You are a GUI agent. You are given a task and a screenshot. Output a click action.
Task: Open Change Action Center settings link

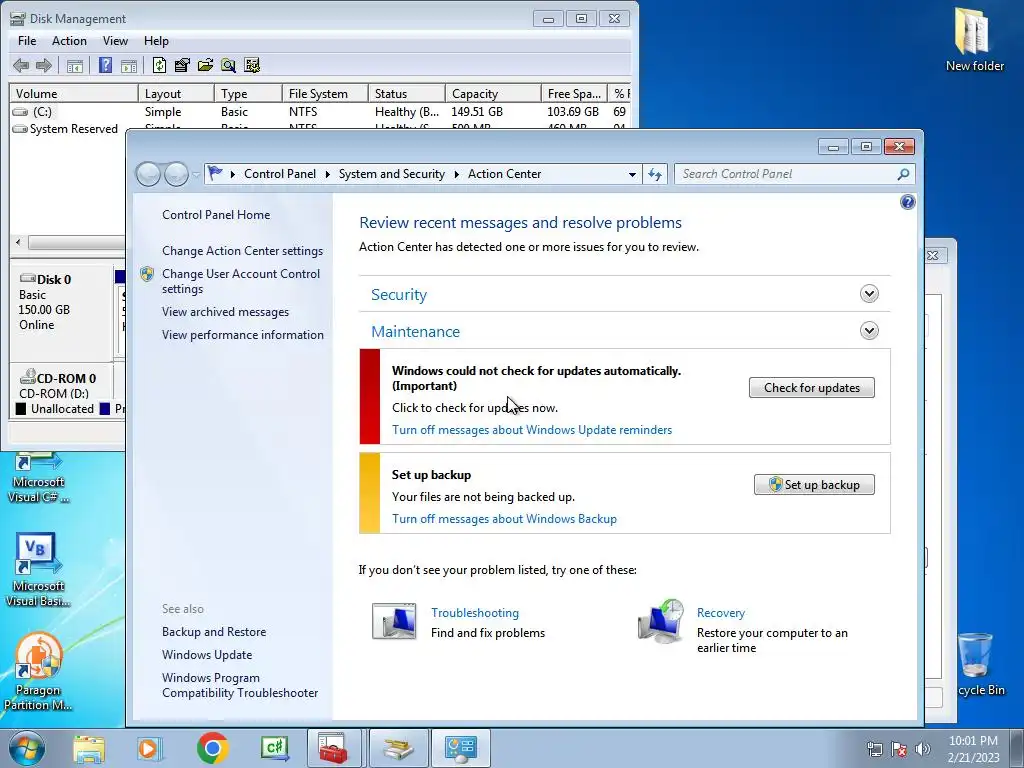242,251
